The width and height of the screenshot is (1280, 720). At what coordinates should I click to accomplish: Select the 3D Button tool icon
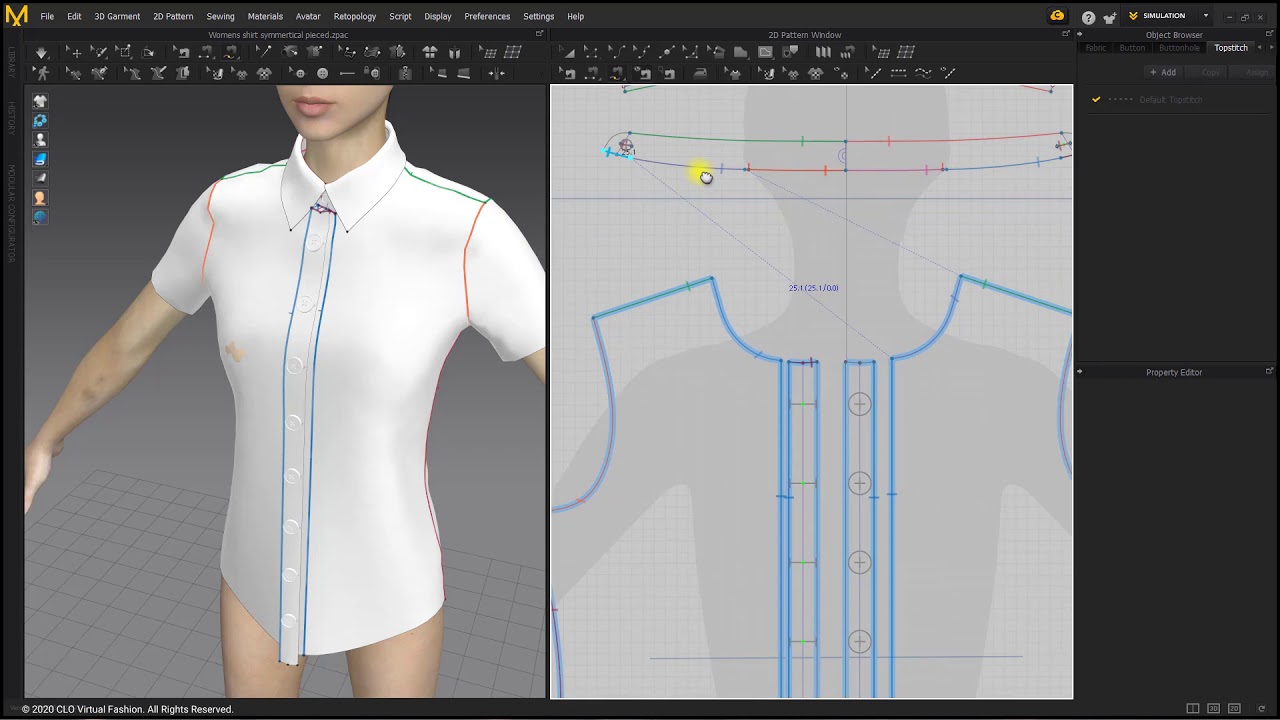(x=323, y=73)
